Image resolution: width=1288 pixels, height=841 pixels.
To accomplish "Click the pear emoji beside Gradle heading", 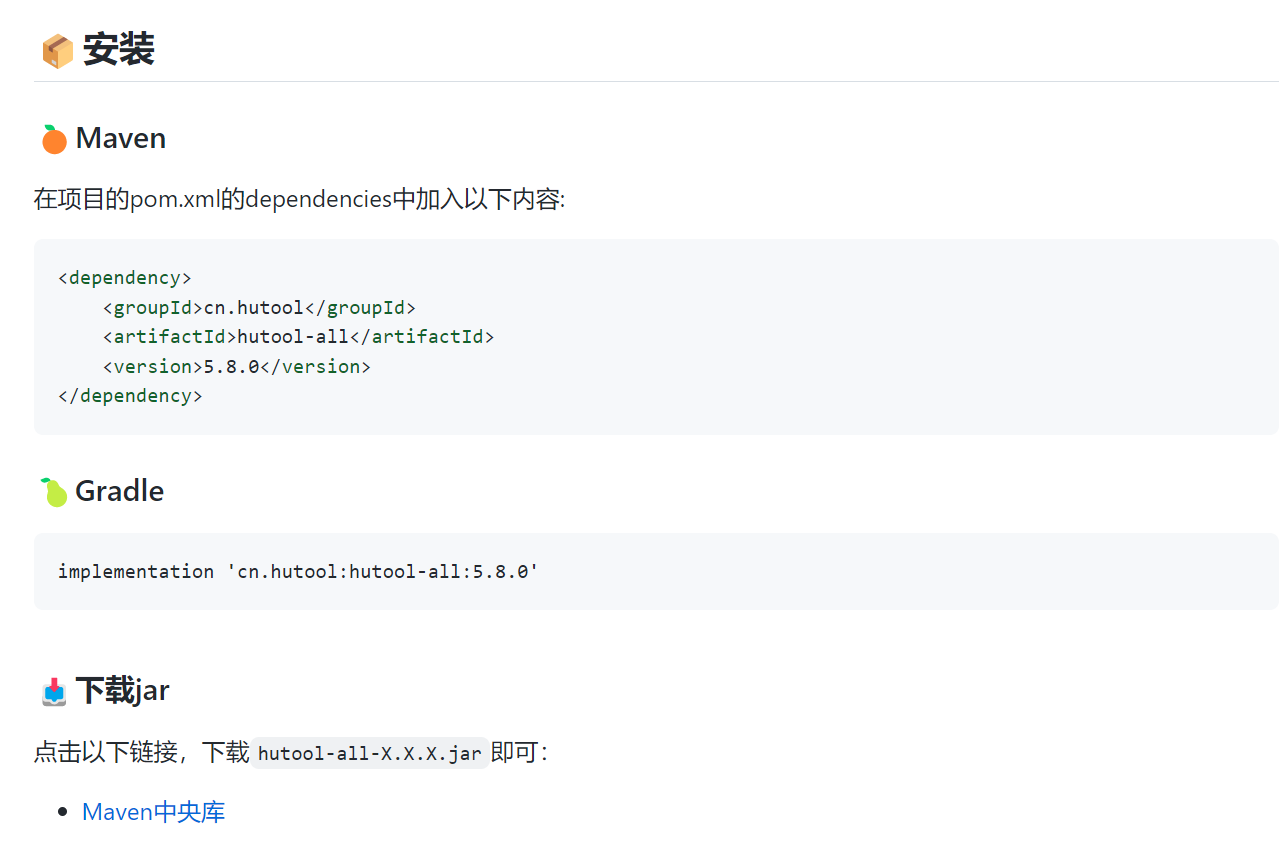I will click(x=54, y=492).
